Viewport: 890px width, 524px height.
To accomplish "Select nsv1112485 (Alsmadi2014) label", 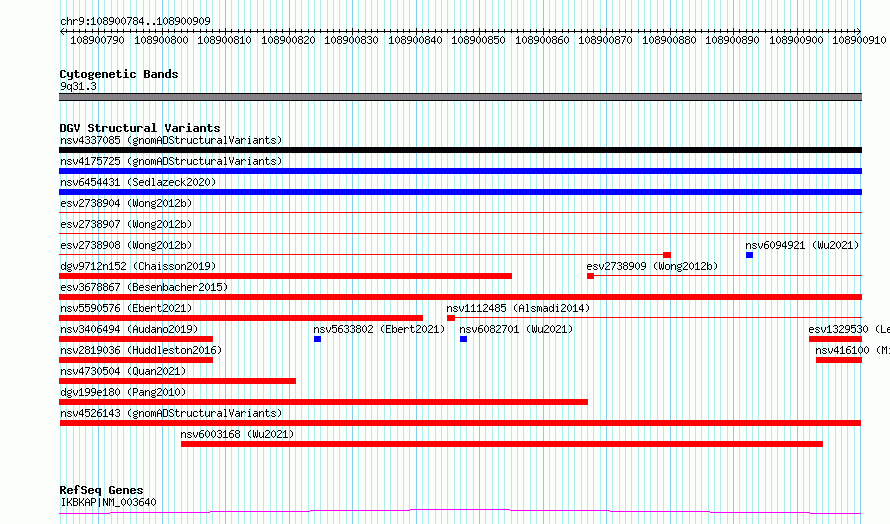I will [x=518, y=308].
